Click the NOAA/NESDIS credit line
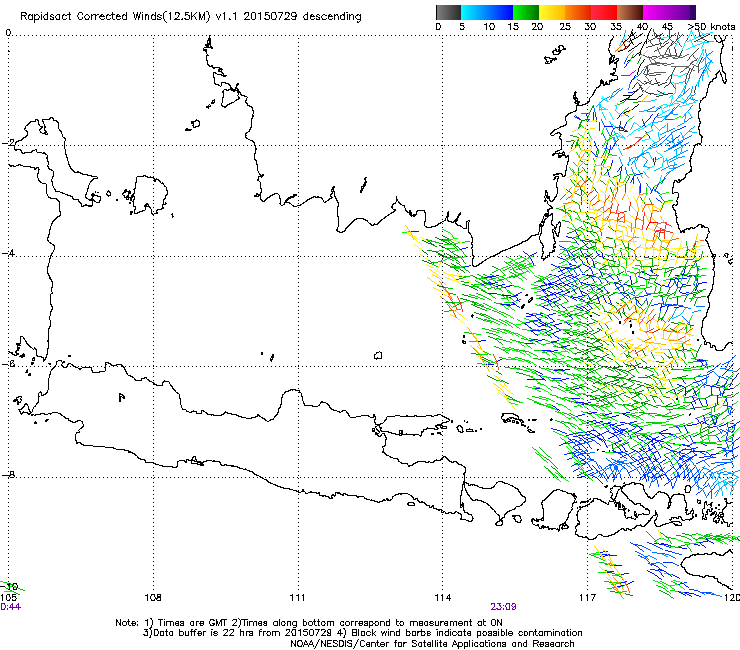The image size is (740, 650). coord(432,644)
